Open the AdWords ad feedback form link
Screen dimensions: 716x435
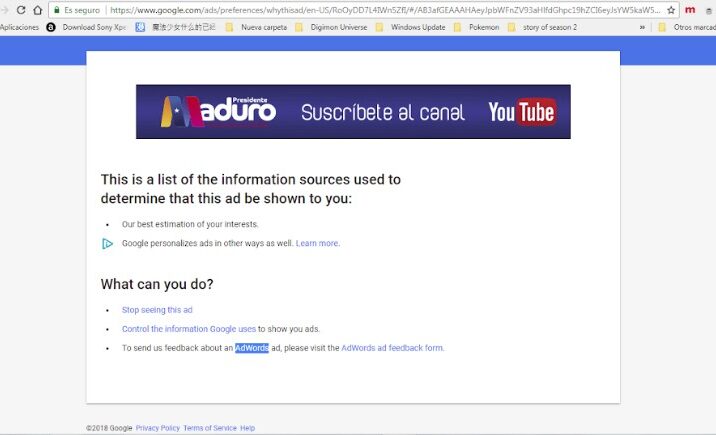point(392,348)
